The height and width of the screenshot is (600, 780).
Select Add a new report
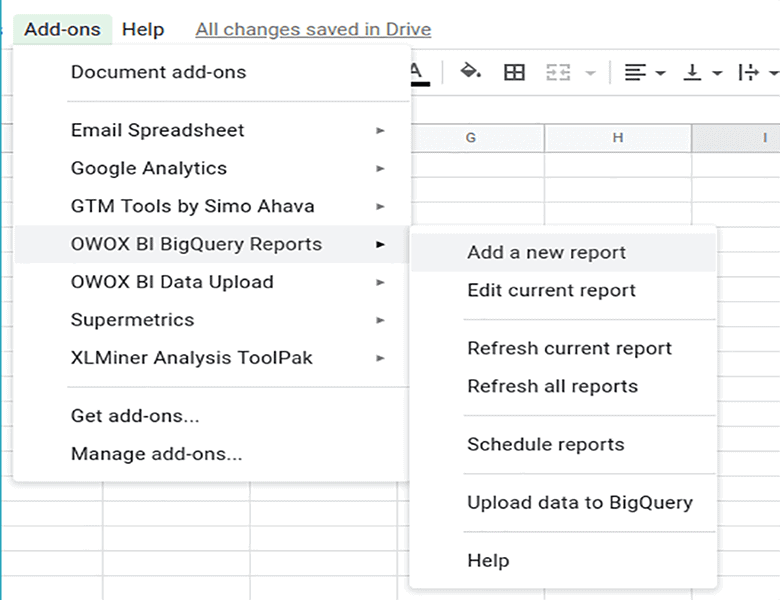(x=546, y=253)
